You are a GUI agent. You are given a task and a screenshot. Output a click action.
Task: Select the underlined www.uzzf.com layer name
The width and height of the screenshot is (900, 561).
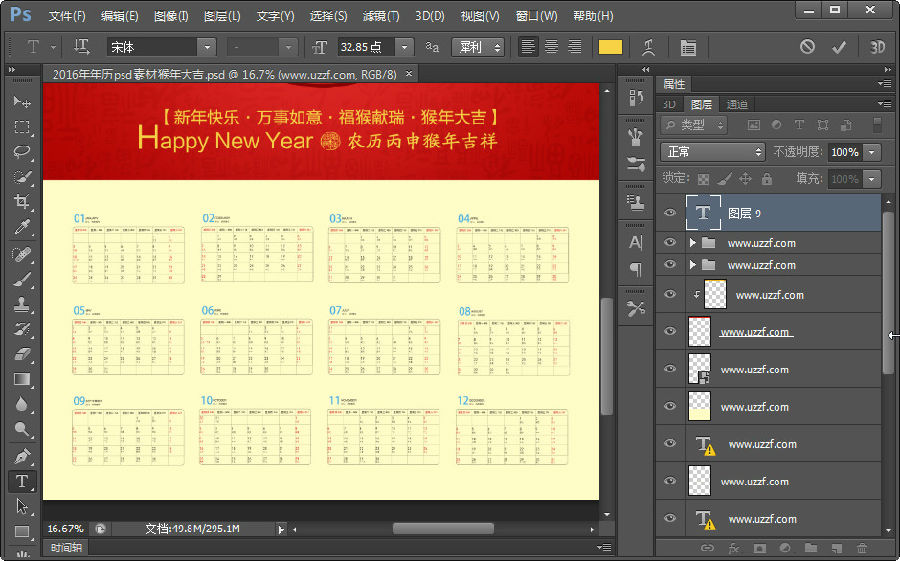[755, 332]
